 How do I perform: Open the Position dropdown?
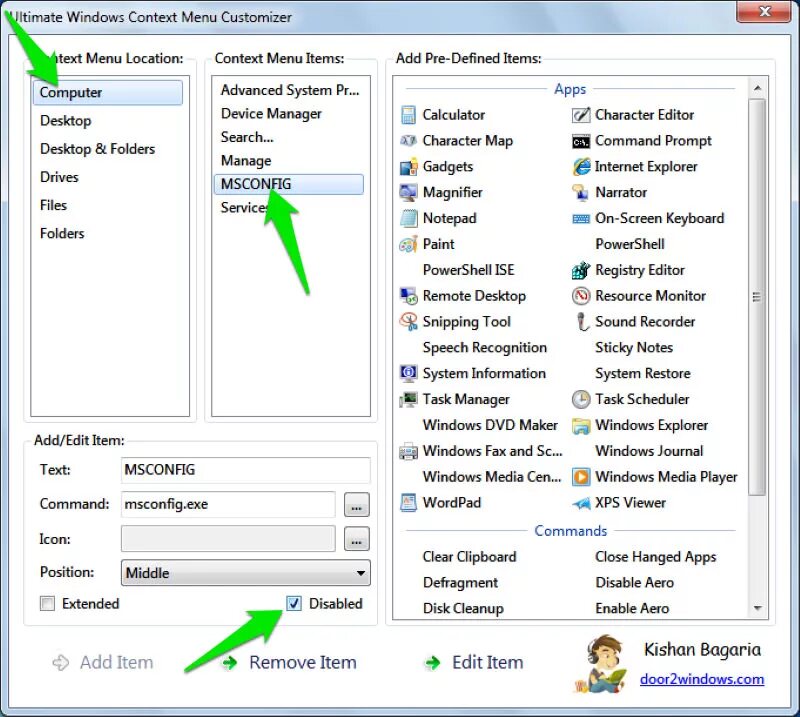pos(246,573)
